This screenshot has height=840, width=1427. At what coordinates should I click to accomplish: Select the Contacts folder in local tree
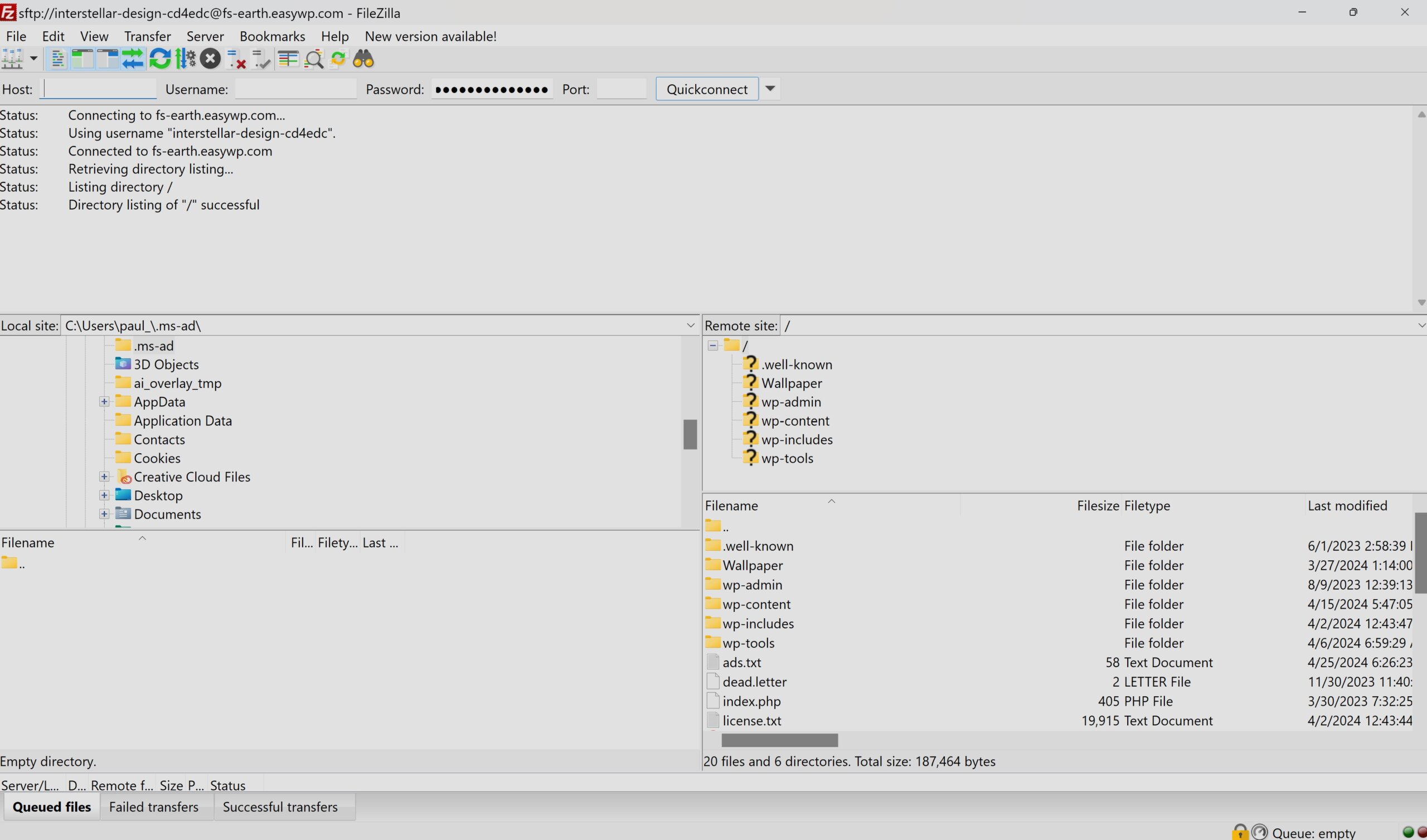pyautogui.click(x=150, y=440)
